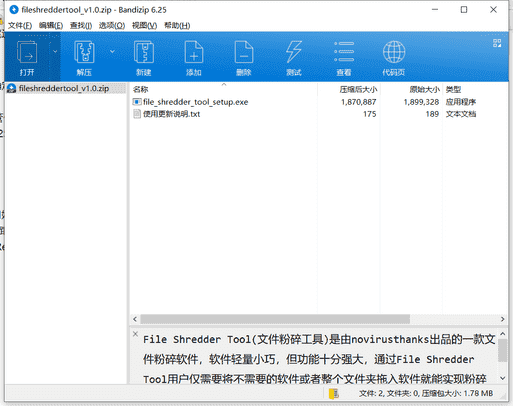This screenshot has width=513, height=406.
Task: Sort by 压缩后大小 column header
Action: pos(358,89)
